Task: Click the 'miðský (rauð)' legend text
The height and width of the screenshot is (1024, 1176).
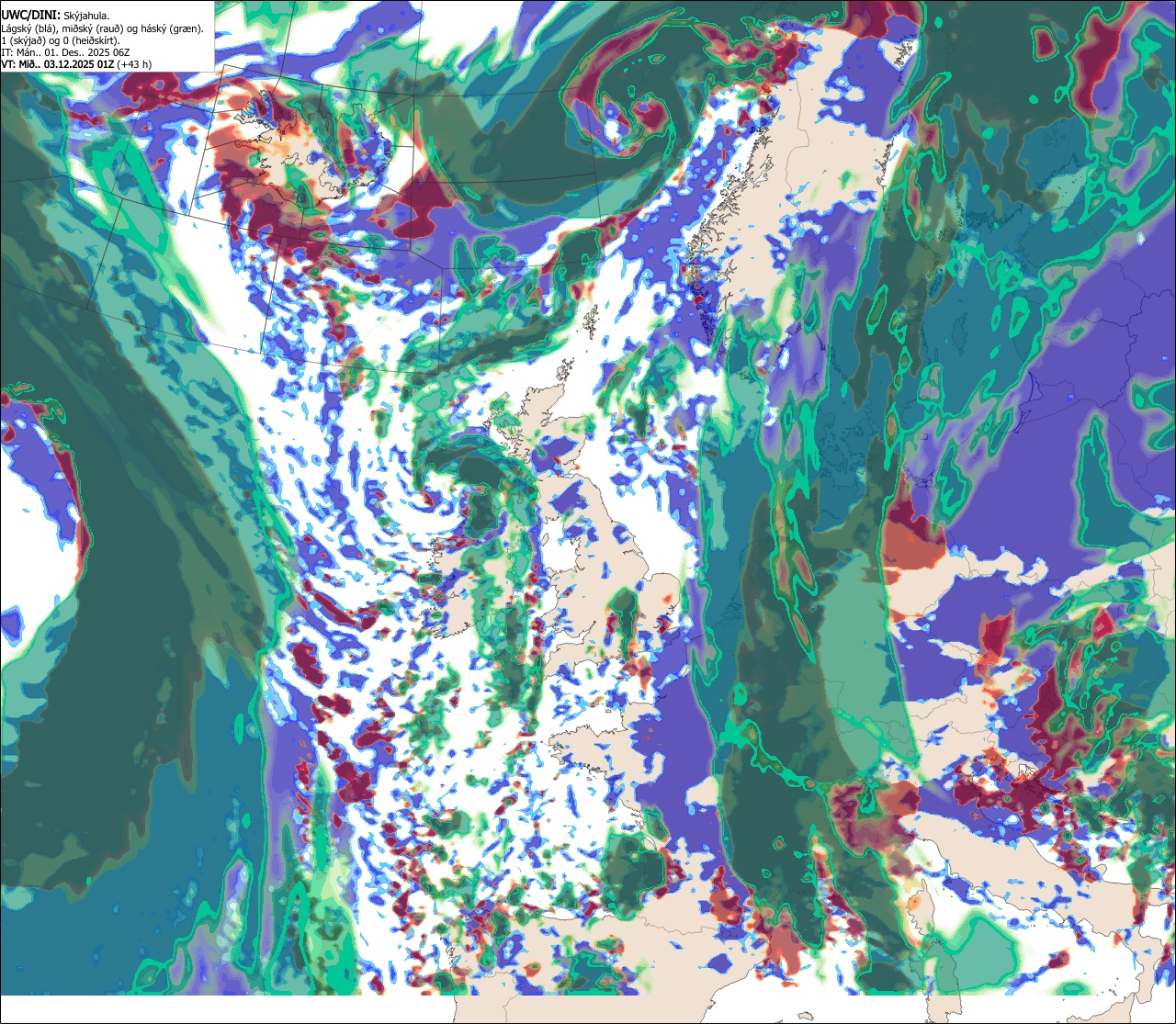Action: (93, 28)
